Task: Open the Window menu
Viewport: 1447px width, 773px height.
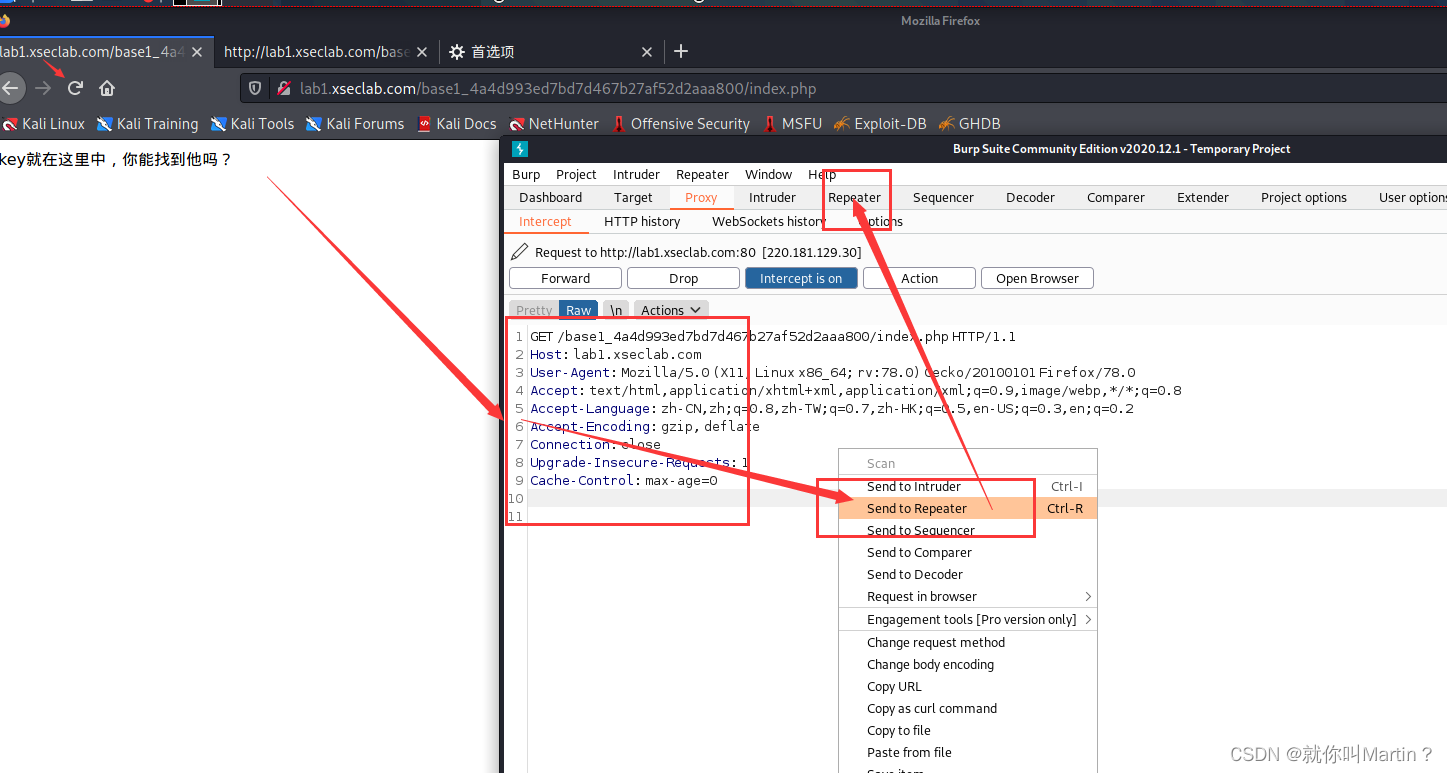Action: pos(768,174)
